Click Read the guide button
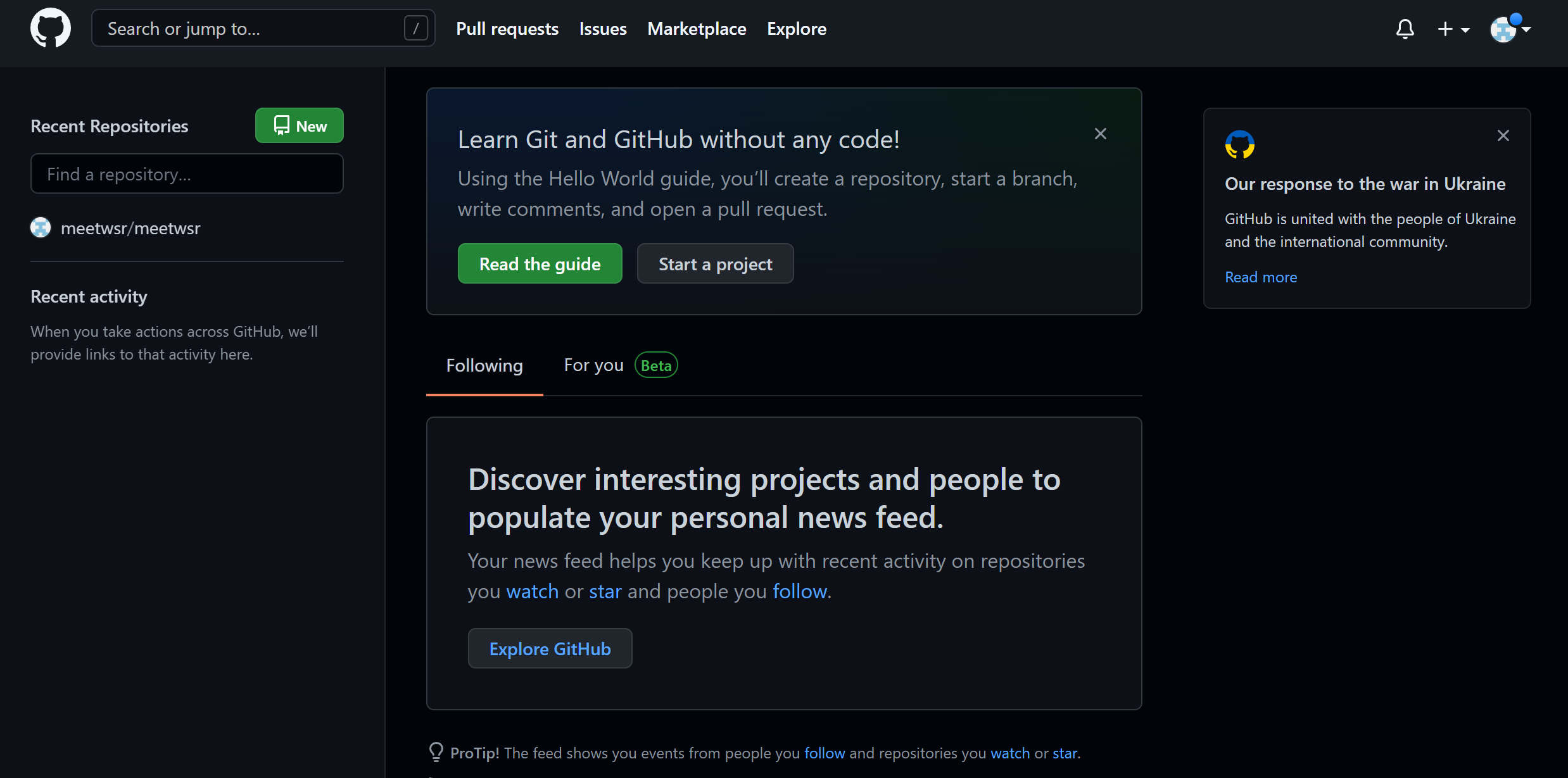The height and width of the screenshot is (778, 1568). [540, 263]
